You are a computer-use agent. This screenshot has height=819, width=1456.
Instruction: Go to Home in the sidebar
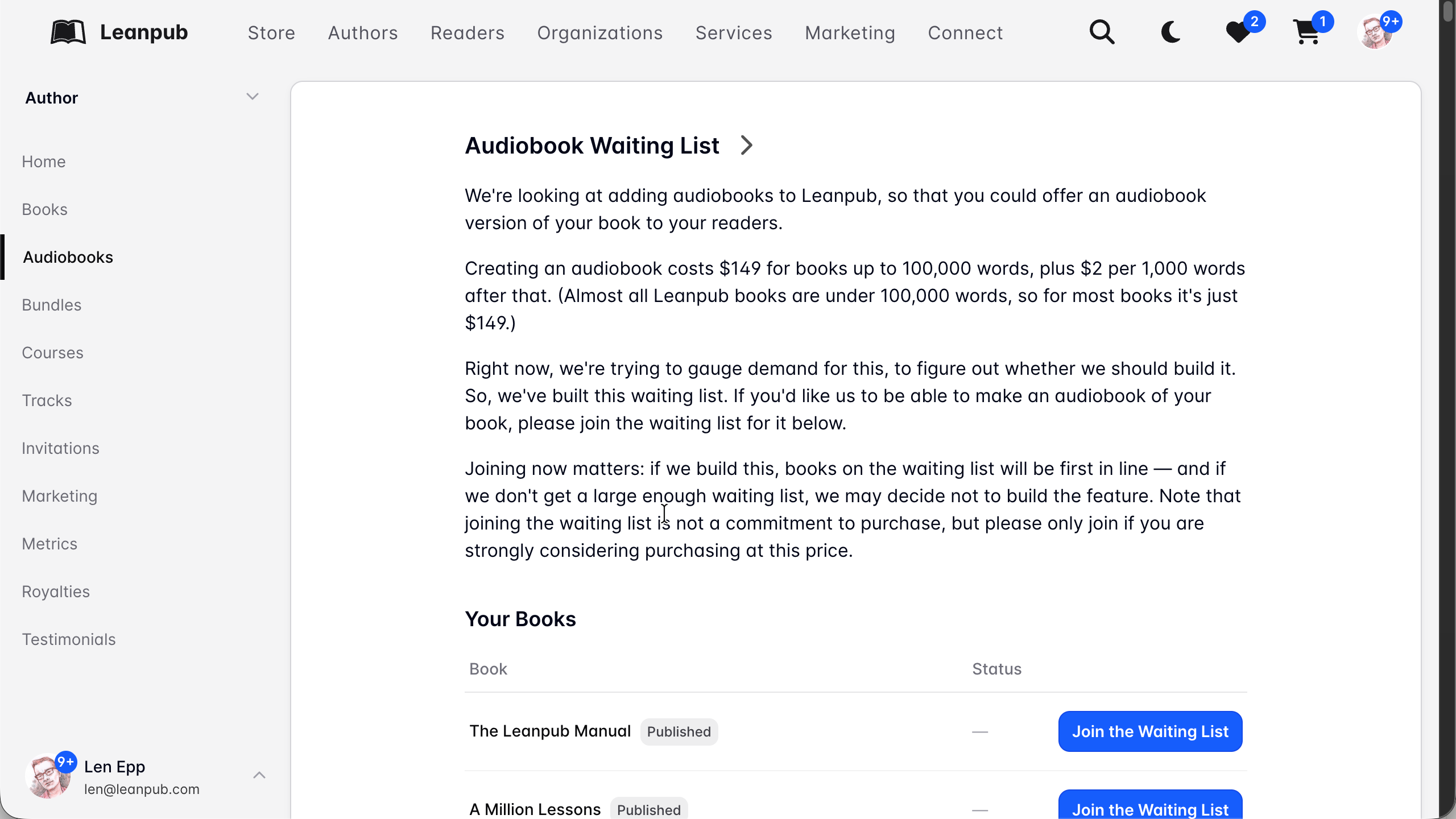(44, 162)
